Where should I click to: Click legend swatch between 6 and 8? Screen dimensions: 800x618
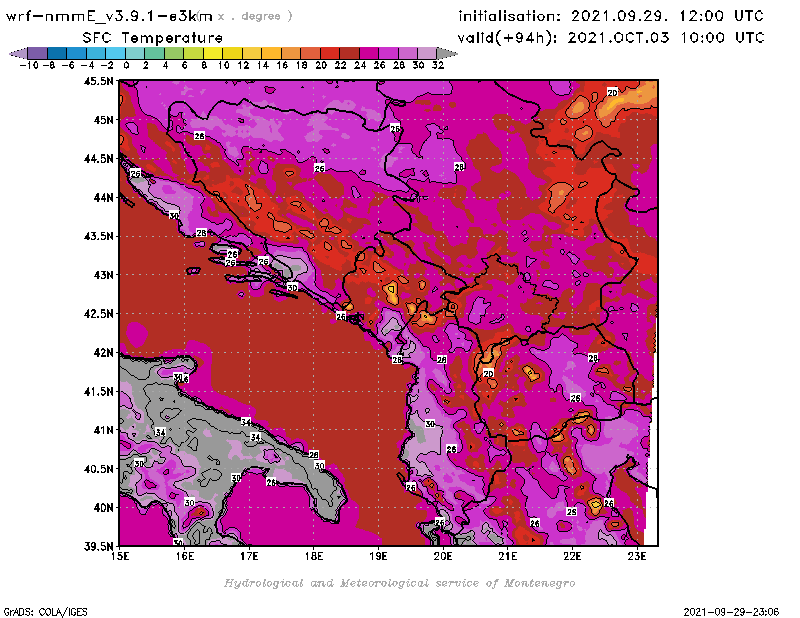pos(193,53)
